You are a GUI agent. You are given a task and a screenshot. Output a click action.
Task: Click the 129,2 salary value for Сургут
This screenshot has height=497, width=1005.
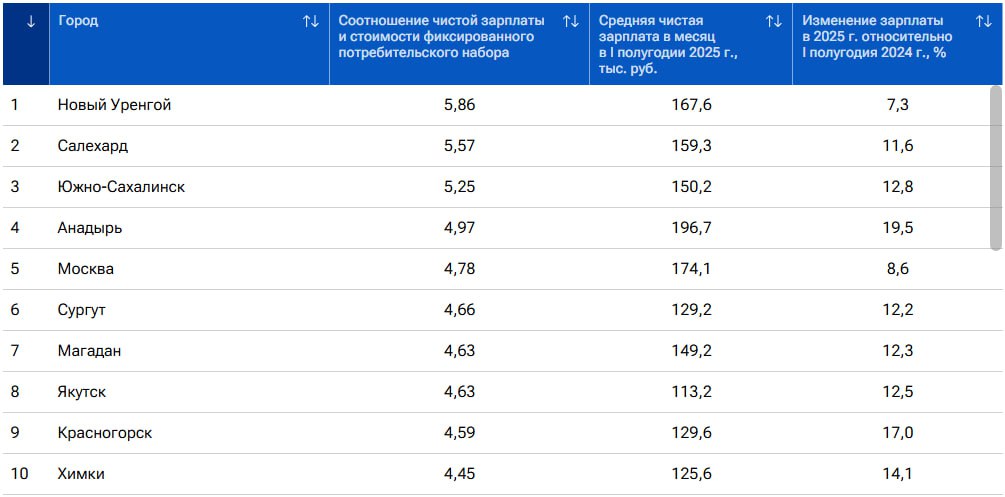(x=692, y=310)
